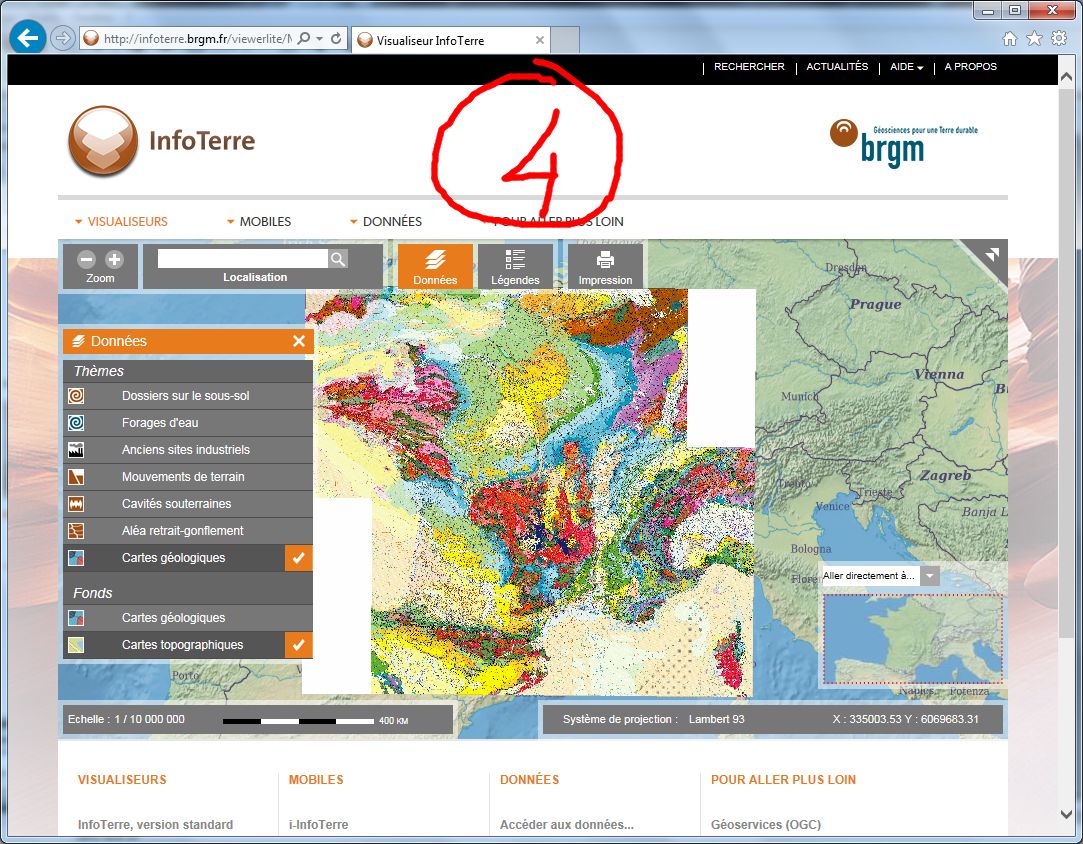This screenshot has width=1083, height=844.
Task: Show the Légendes panel
Action: (515, 266)
